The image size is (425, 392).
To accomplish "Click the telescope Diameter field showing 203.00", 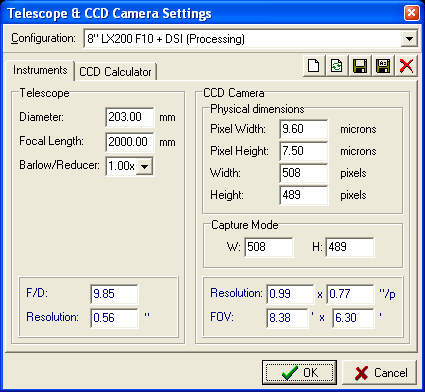I will tap(130, 117).
